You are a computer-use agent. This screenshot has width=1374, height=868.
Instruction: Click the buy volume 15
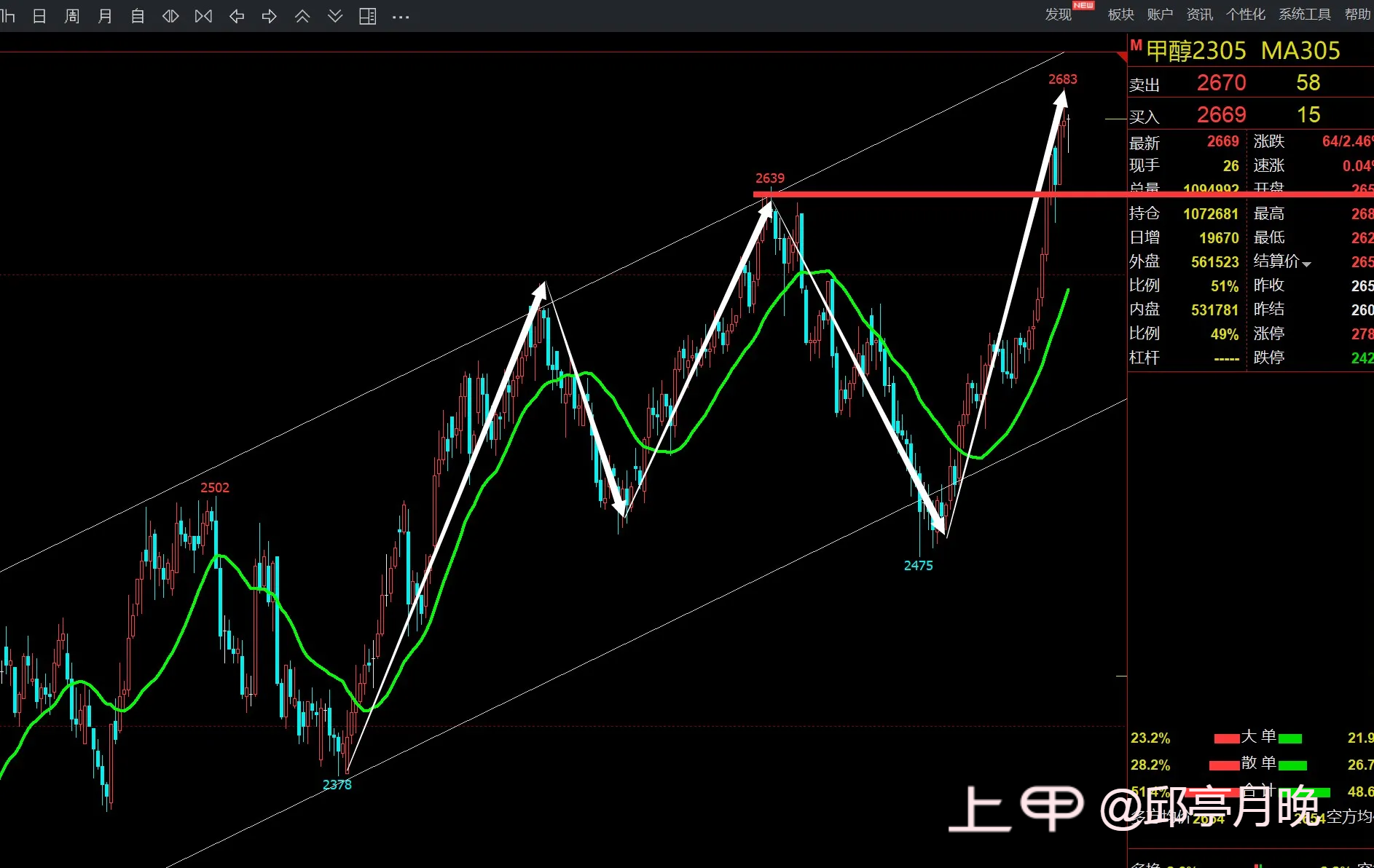pos(1308,115)
